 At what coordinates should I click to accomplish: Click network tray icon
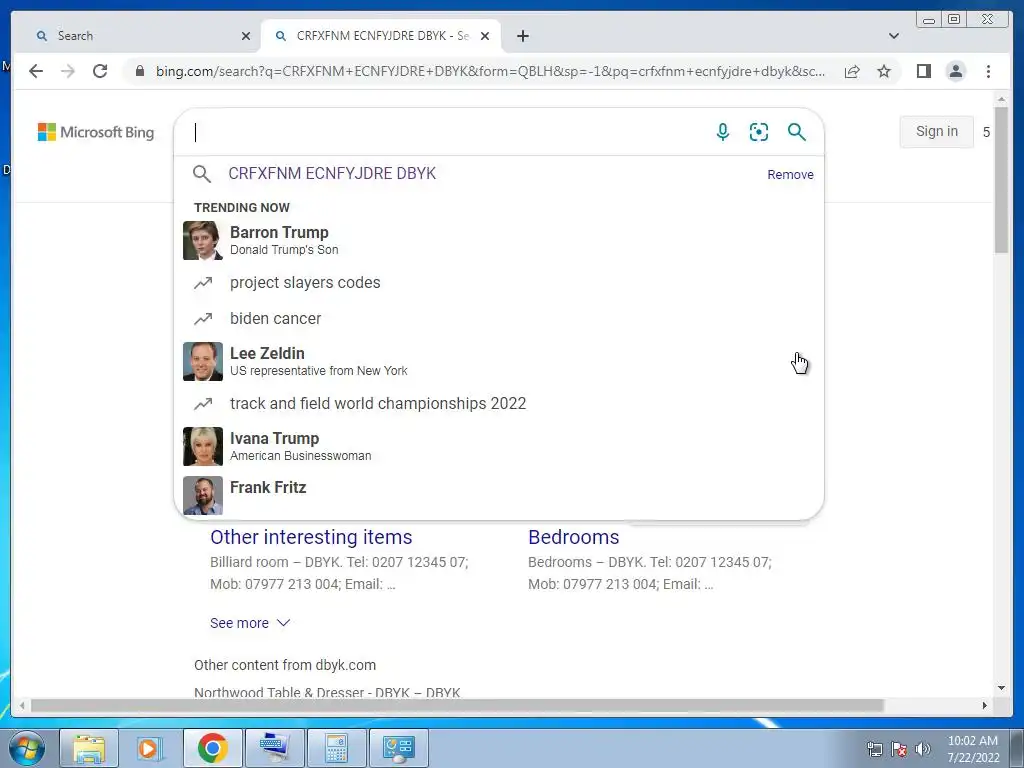[x=874, y=749]
